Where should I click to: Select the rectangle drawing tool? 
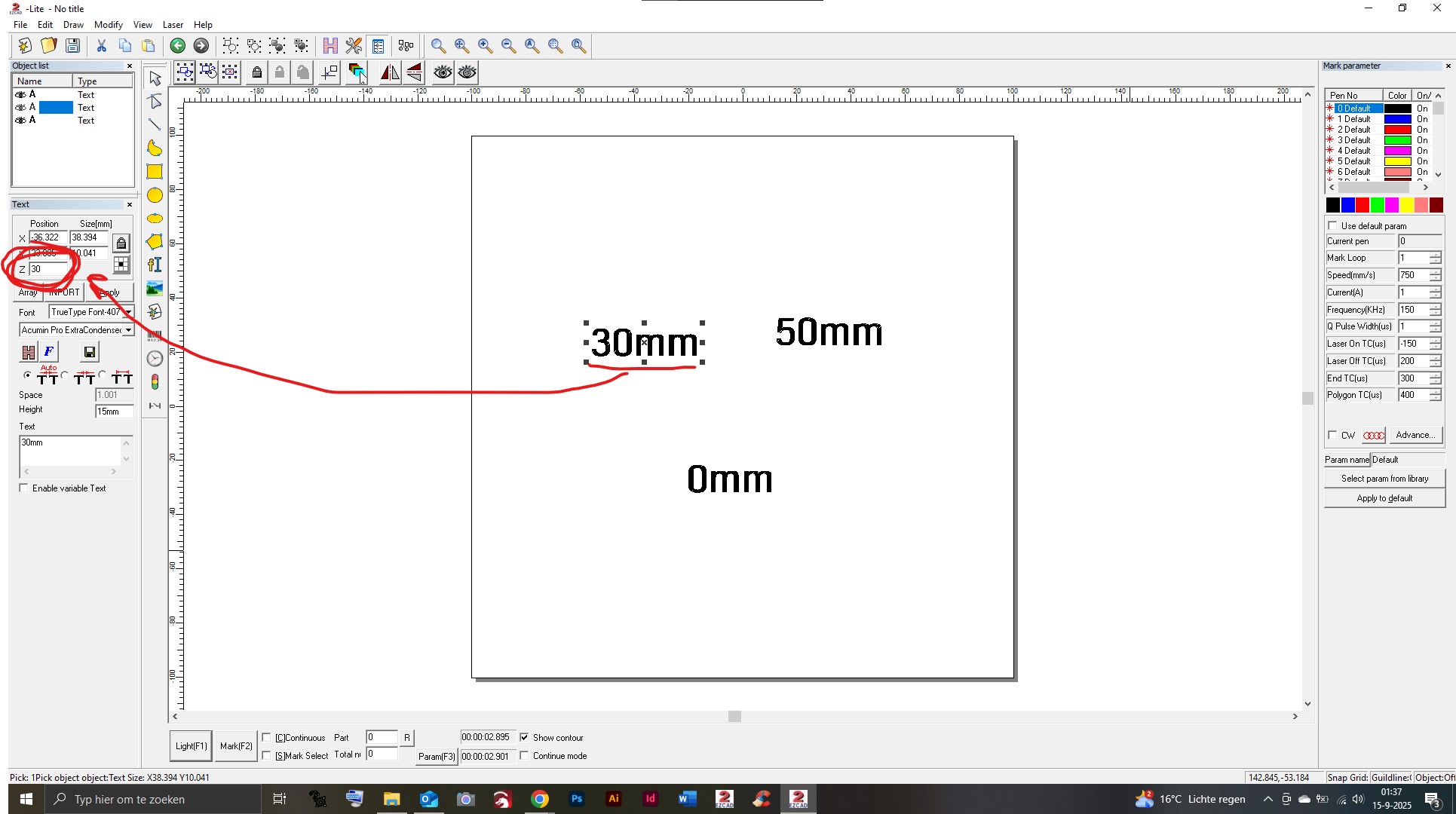(x=155, y=172)
